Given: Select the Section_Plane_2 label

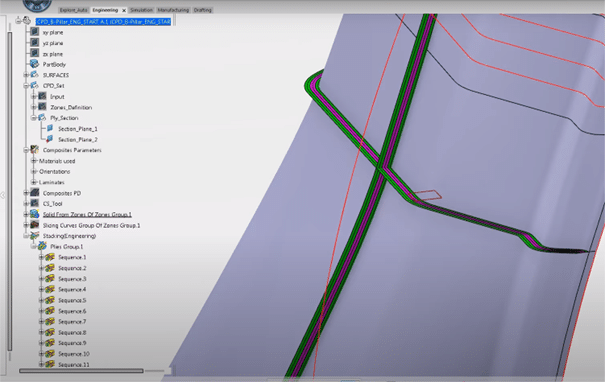Looking at the screenshot, I should click(78, 139).
